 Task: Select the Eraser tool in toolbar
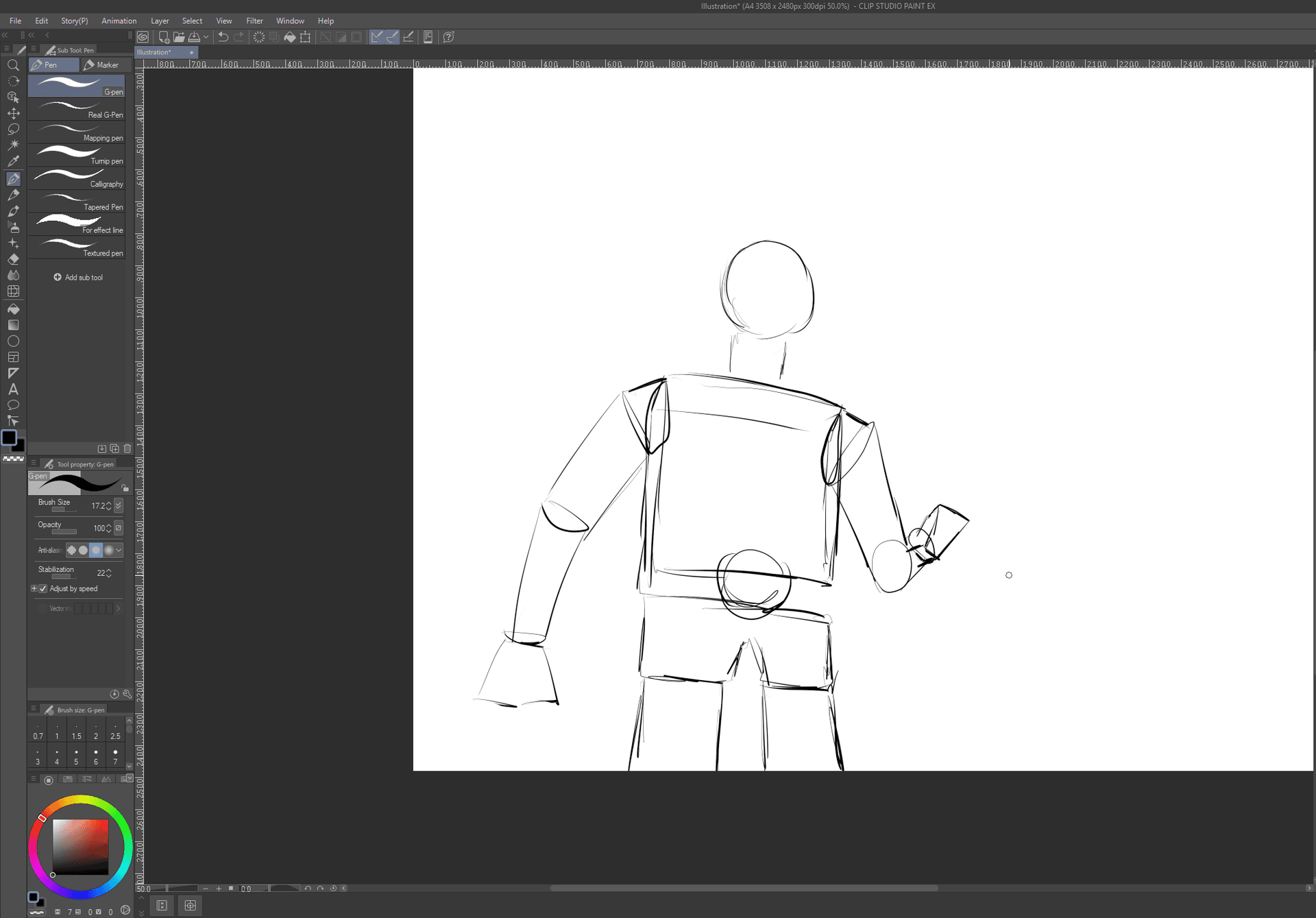click(13, 259)
